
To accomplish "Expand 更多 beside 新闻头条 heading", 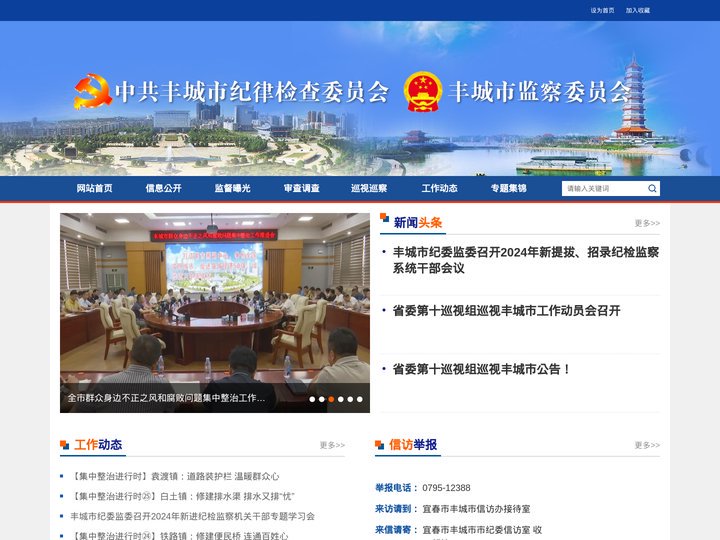I will coord(646,223).
